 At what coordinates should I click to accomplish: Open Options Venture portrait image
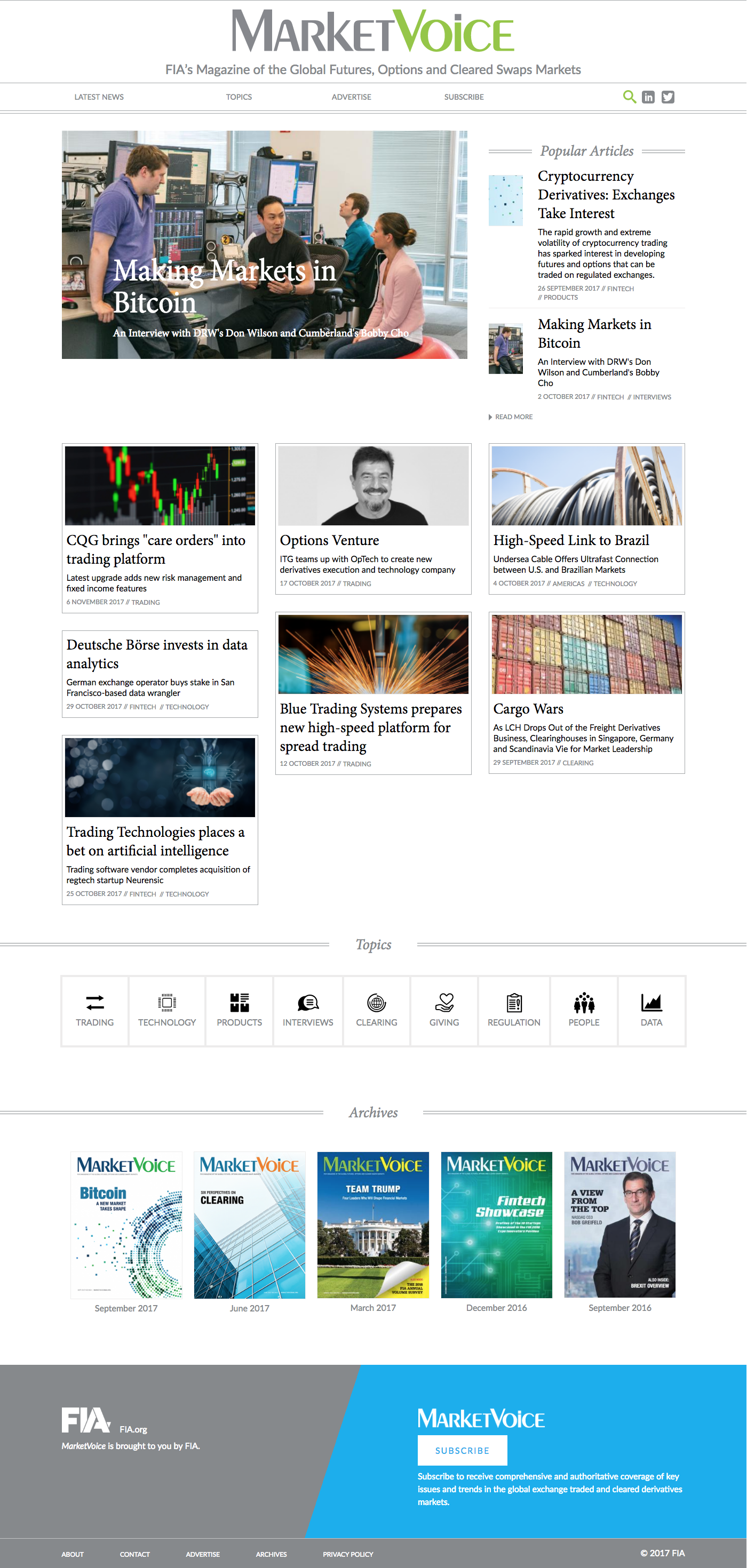373,486
